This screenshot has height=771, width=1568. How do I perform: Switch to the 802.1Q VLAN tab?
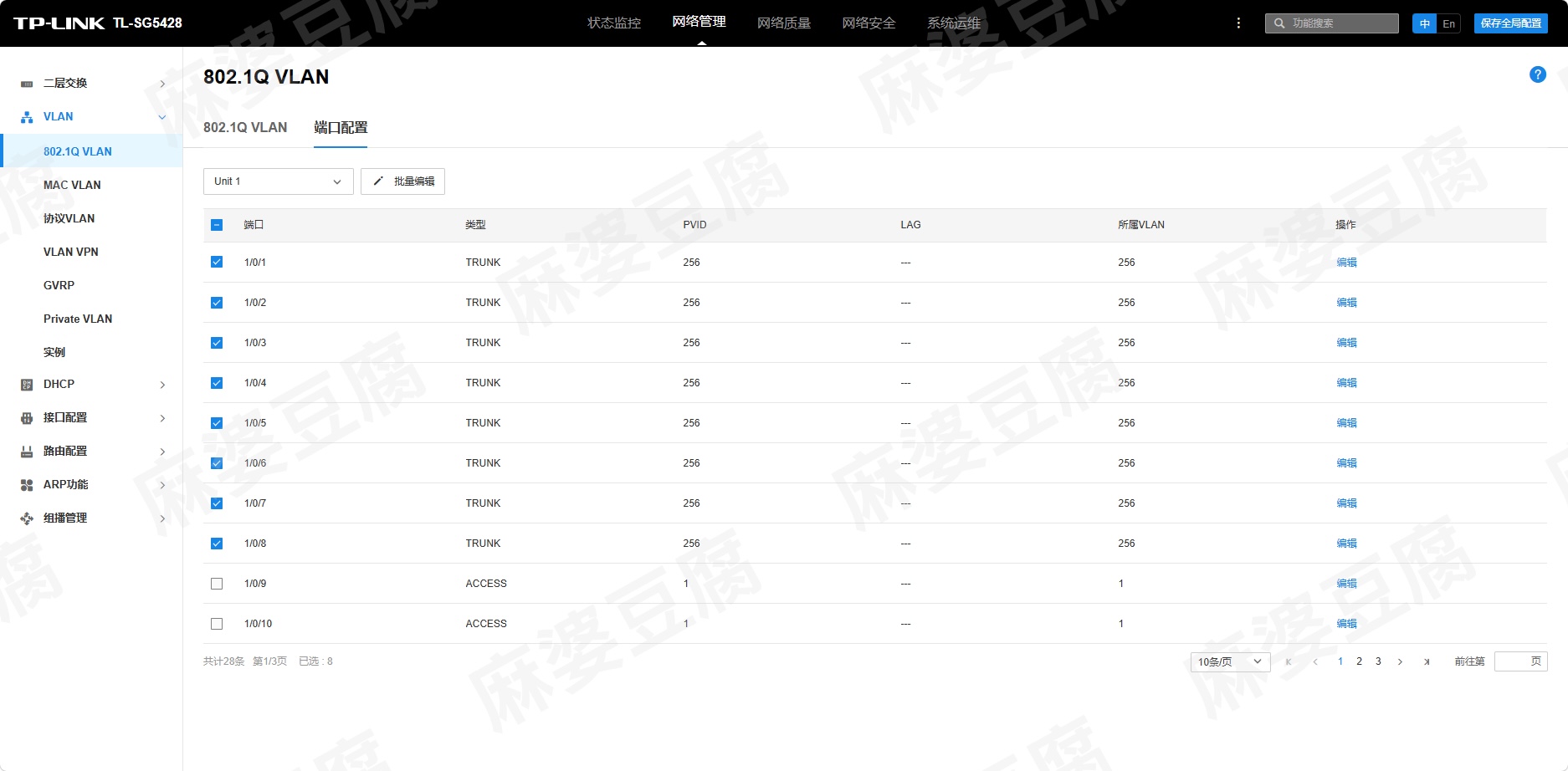point(245,127)
